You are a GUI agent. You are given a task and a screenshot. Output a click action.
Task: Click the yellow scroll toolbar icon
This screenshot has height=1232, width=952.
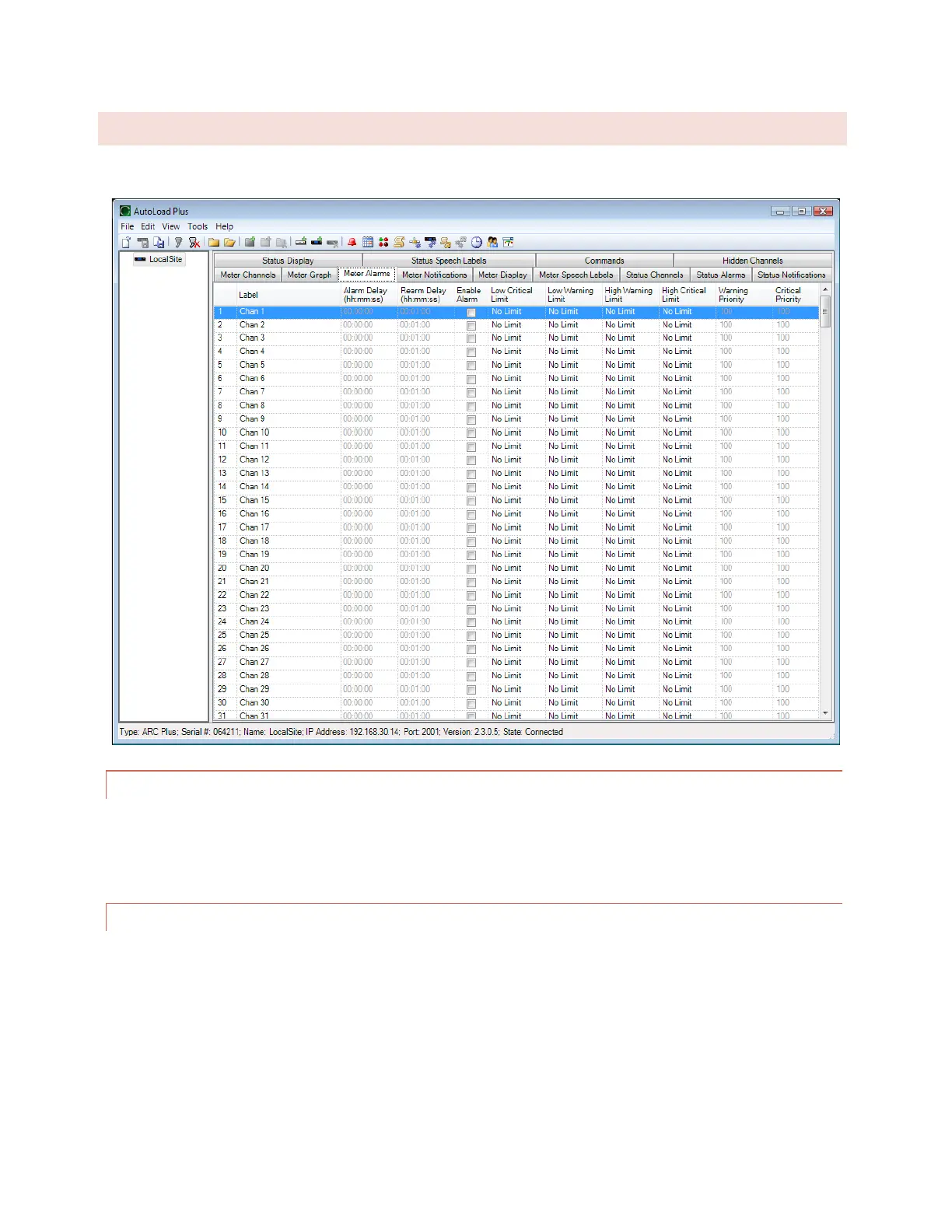(x=398, y=242)
